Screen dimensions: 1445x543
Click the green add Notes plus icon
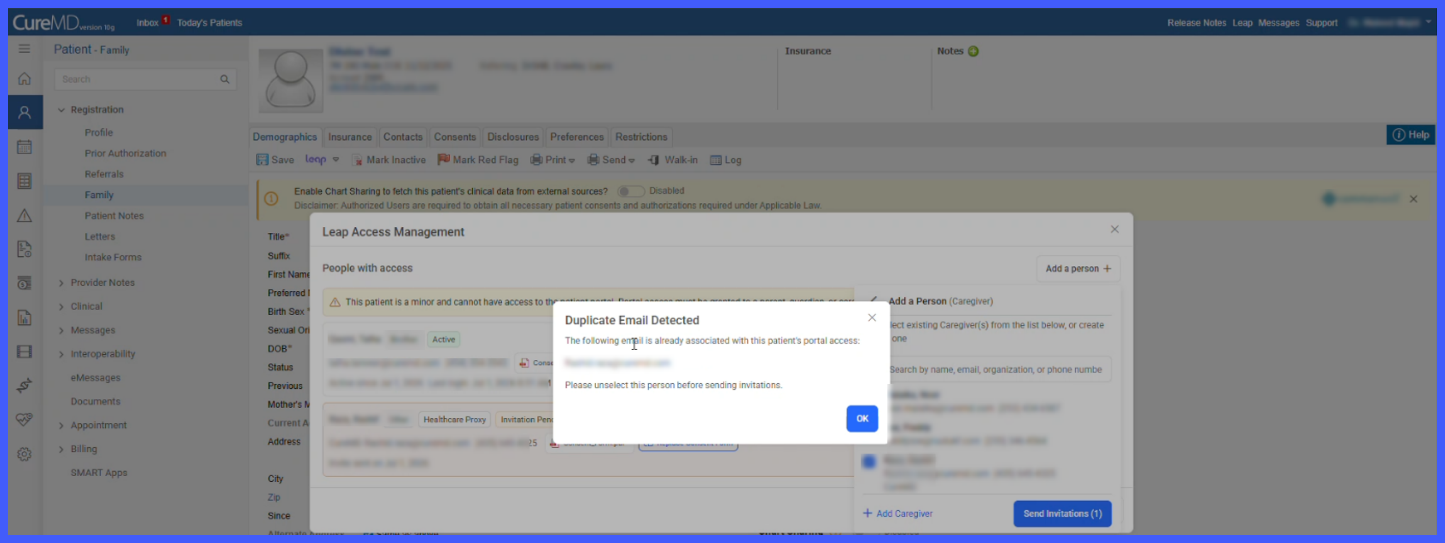coord(973,51)
